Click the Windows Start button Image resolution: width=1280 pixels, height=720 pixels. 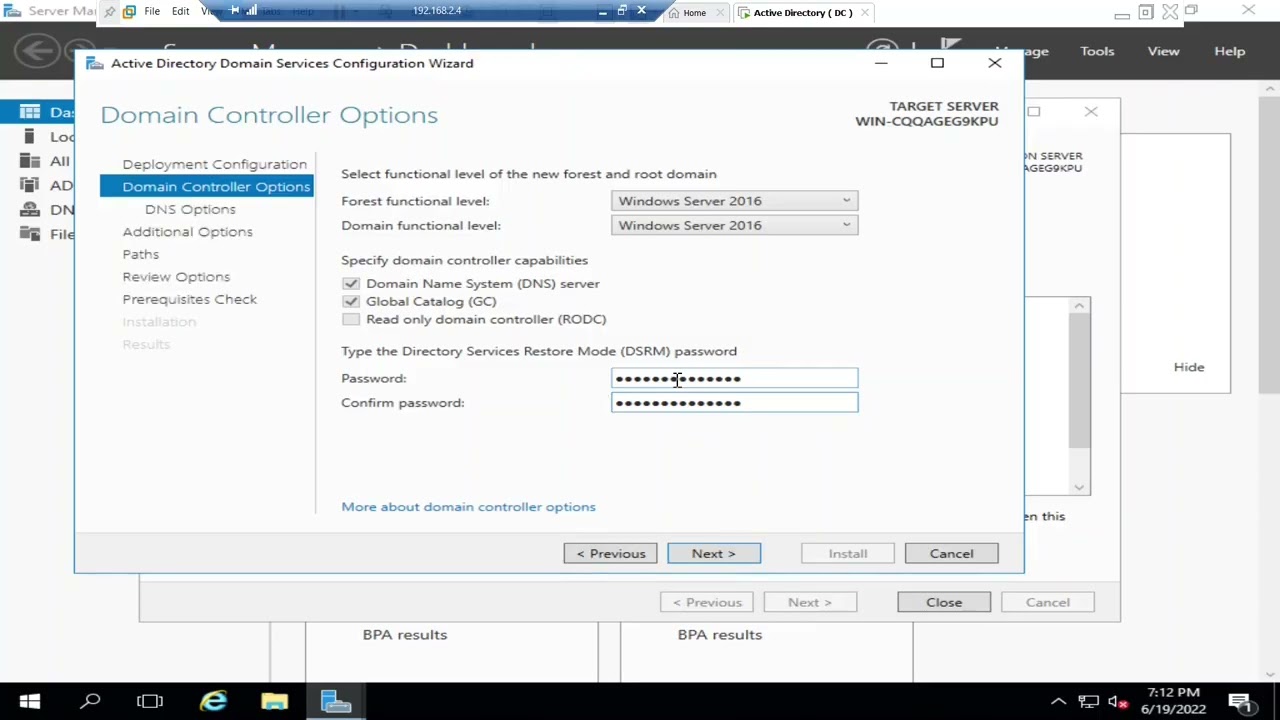pos(29,701)
